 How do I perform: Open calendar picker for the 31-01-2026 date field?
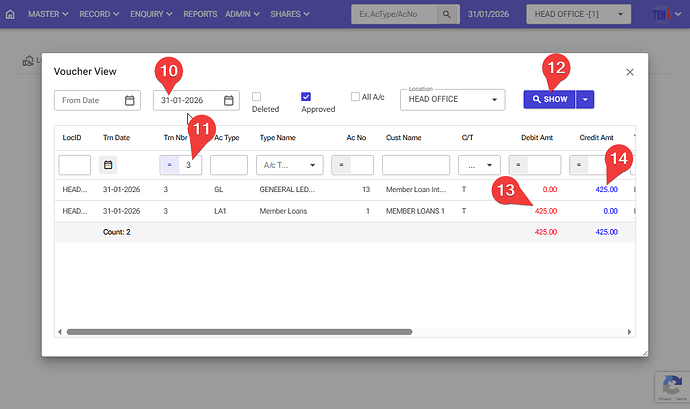pos(229,100)
